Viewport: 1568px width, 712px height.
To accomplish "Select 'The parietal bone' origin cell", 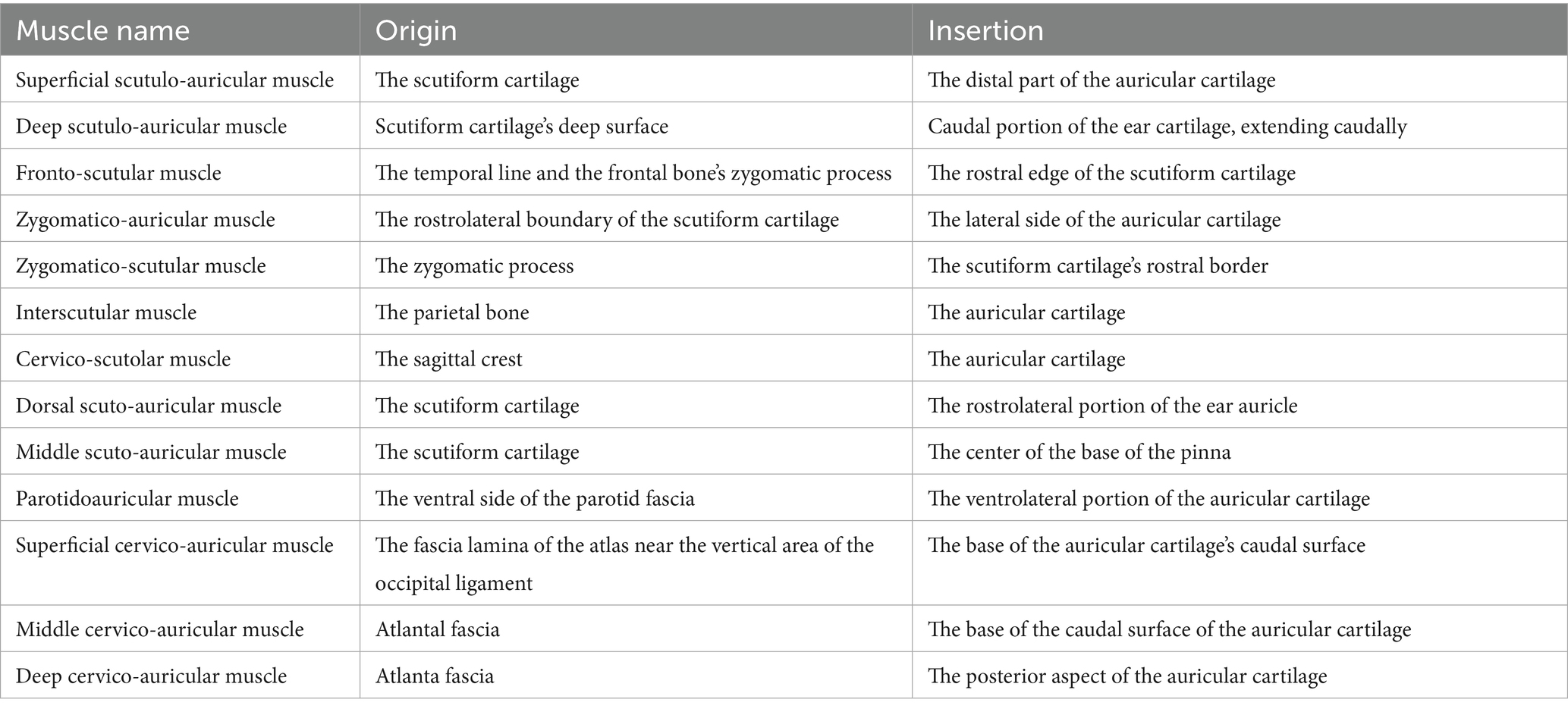I will click(452, 312).
